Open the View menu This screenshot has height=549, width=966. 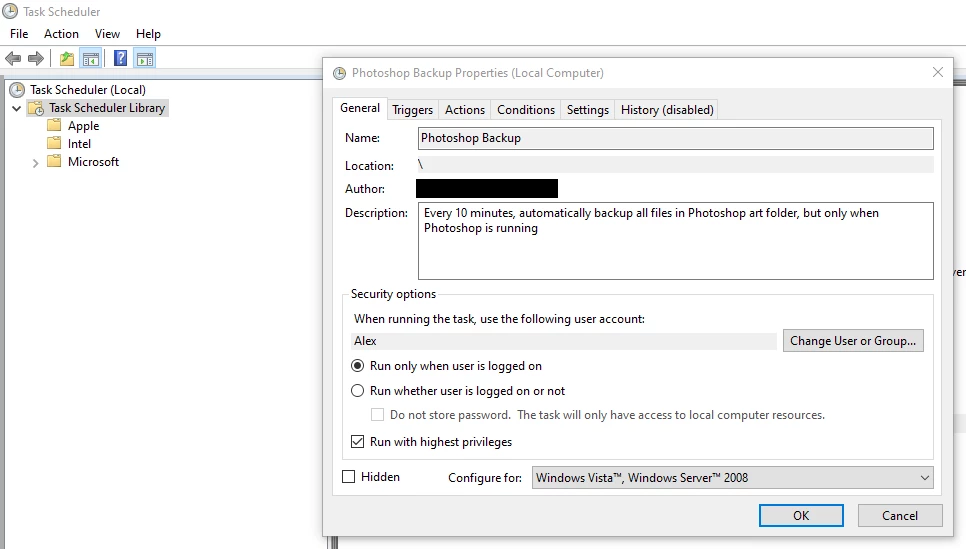click(107, 34)
